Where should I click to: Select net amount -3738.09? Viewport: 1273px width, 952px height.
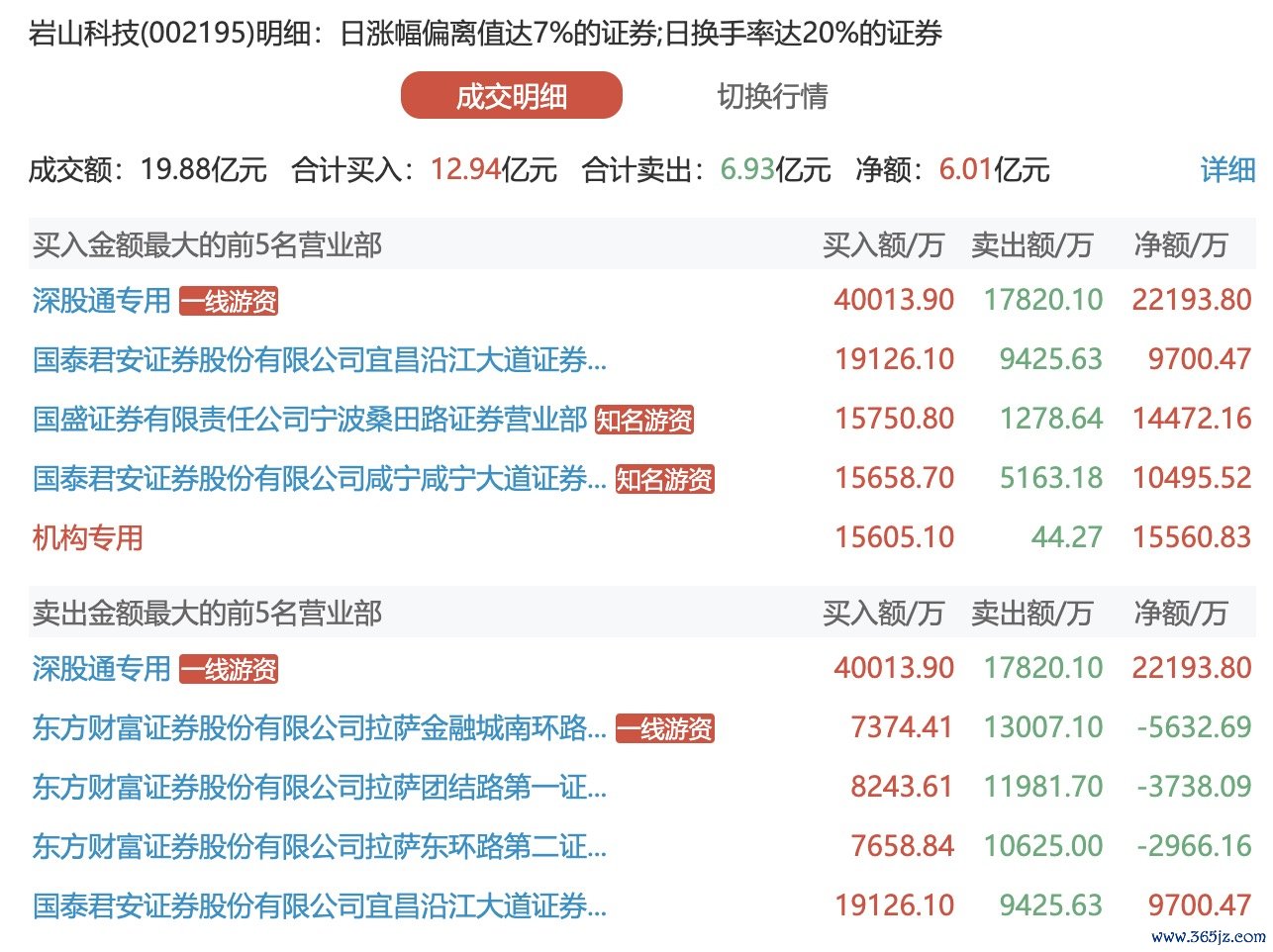(x=1195, y=787)
